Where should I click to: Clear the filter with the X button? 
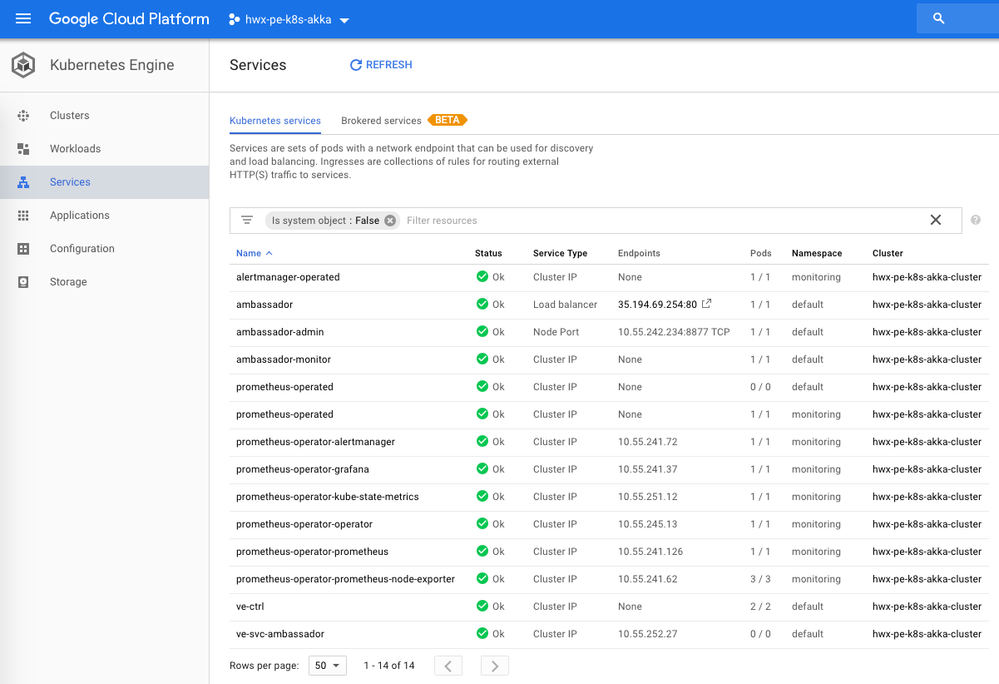[935, 219]
